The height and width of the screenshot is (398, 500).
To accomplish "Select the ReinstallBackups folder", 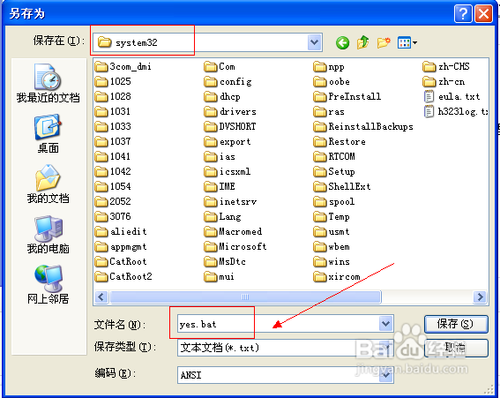I will (363, 127).
